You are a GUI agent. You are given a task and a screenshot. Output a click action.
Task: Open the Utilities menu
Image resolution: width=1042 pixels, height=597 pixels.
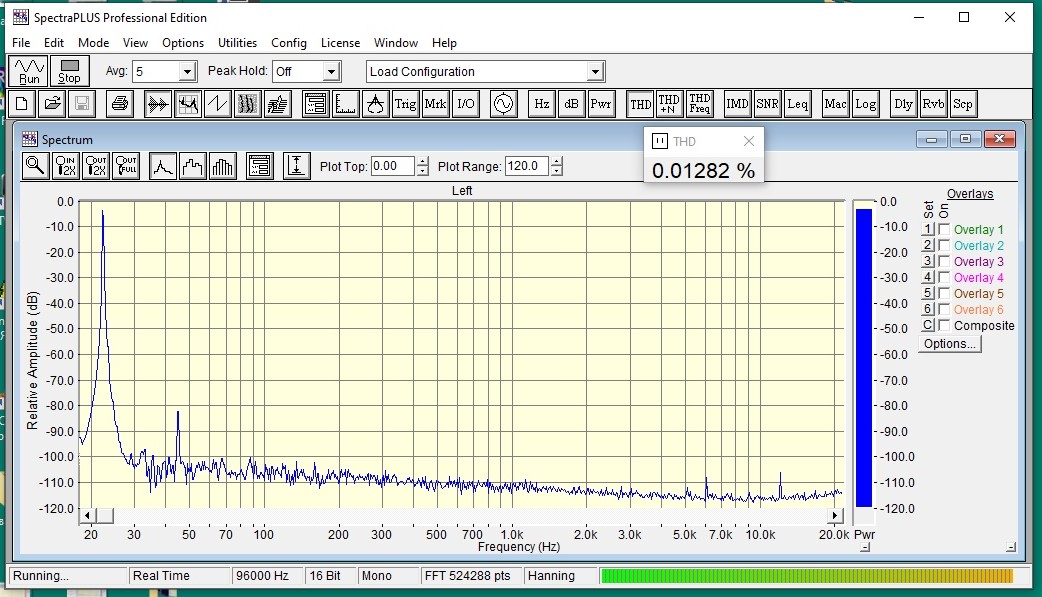coord(237,43)
